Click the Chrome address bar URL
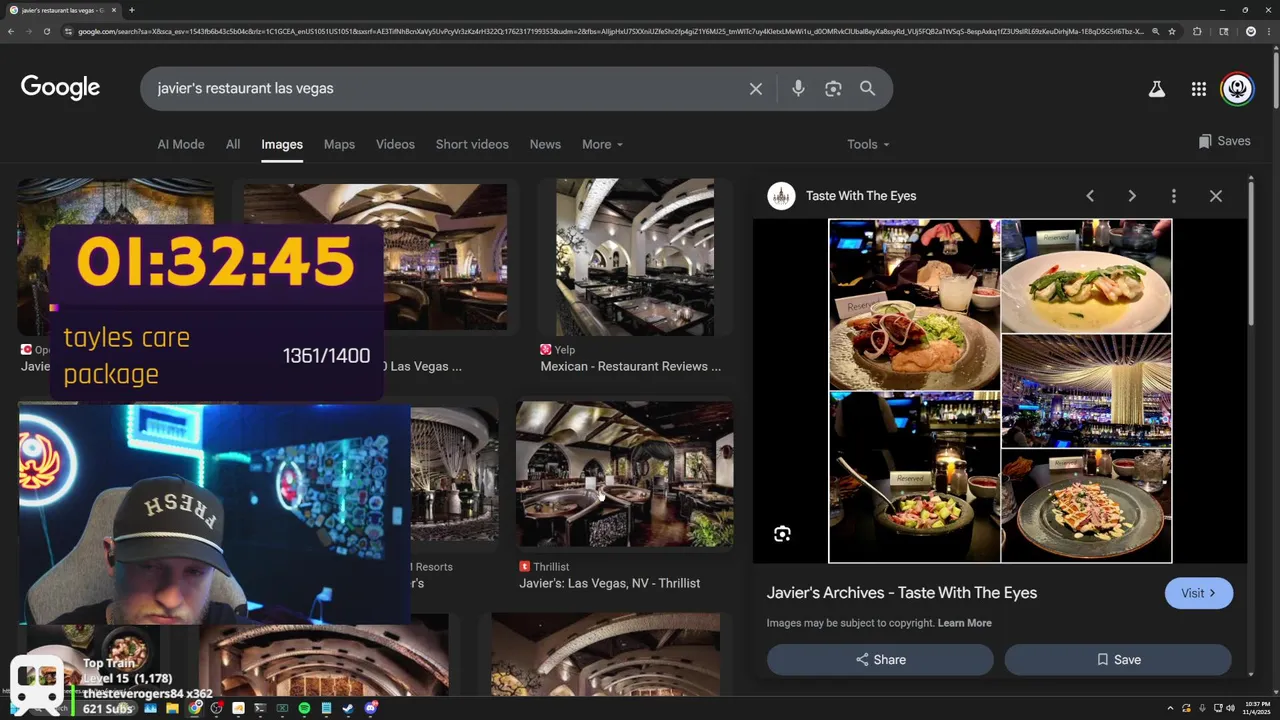This screenshot has height=720, width=1280. point(610,31)
